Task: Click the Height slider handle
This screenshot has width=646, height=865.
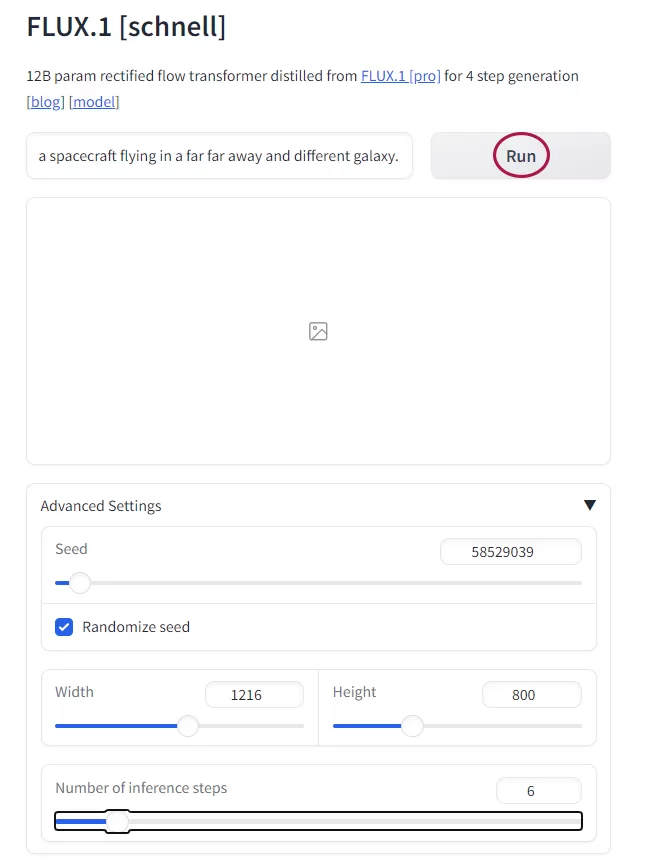Action: (412, 726)
